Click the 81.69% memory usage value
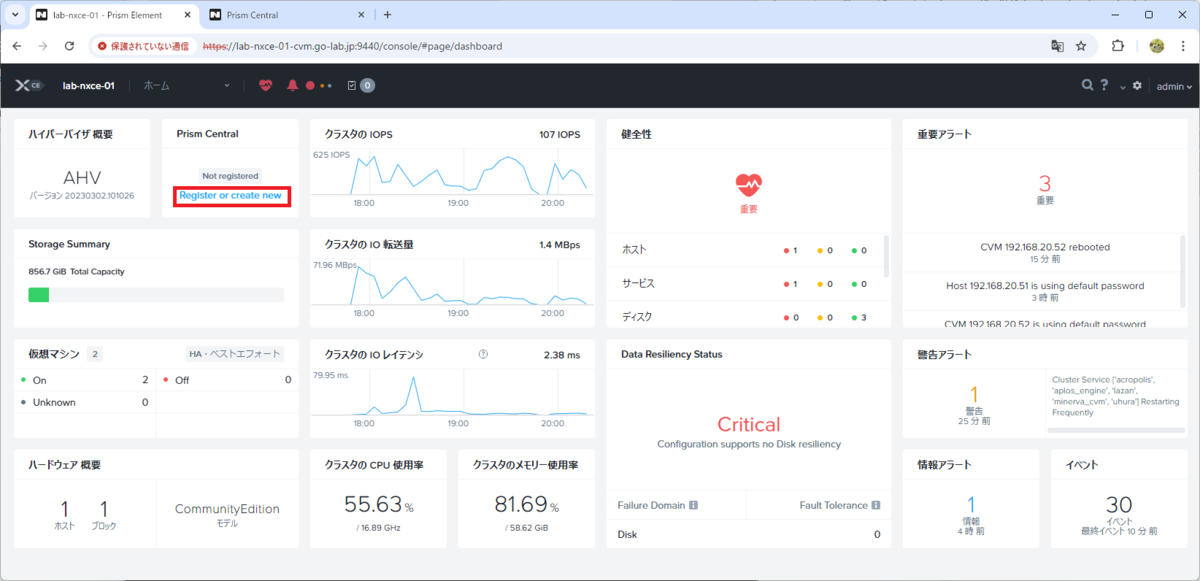Viewport: 1200px width, 581px height. (x=527, y=505)
